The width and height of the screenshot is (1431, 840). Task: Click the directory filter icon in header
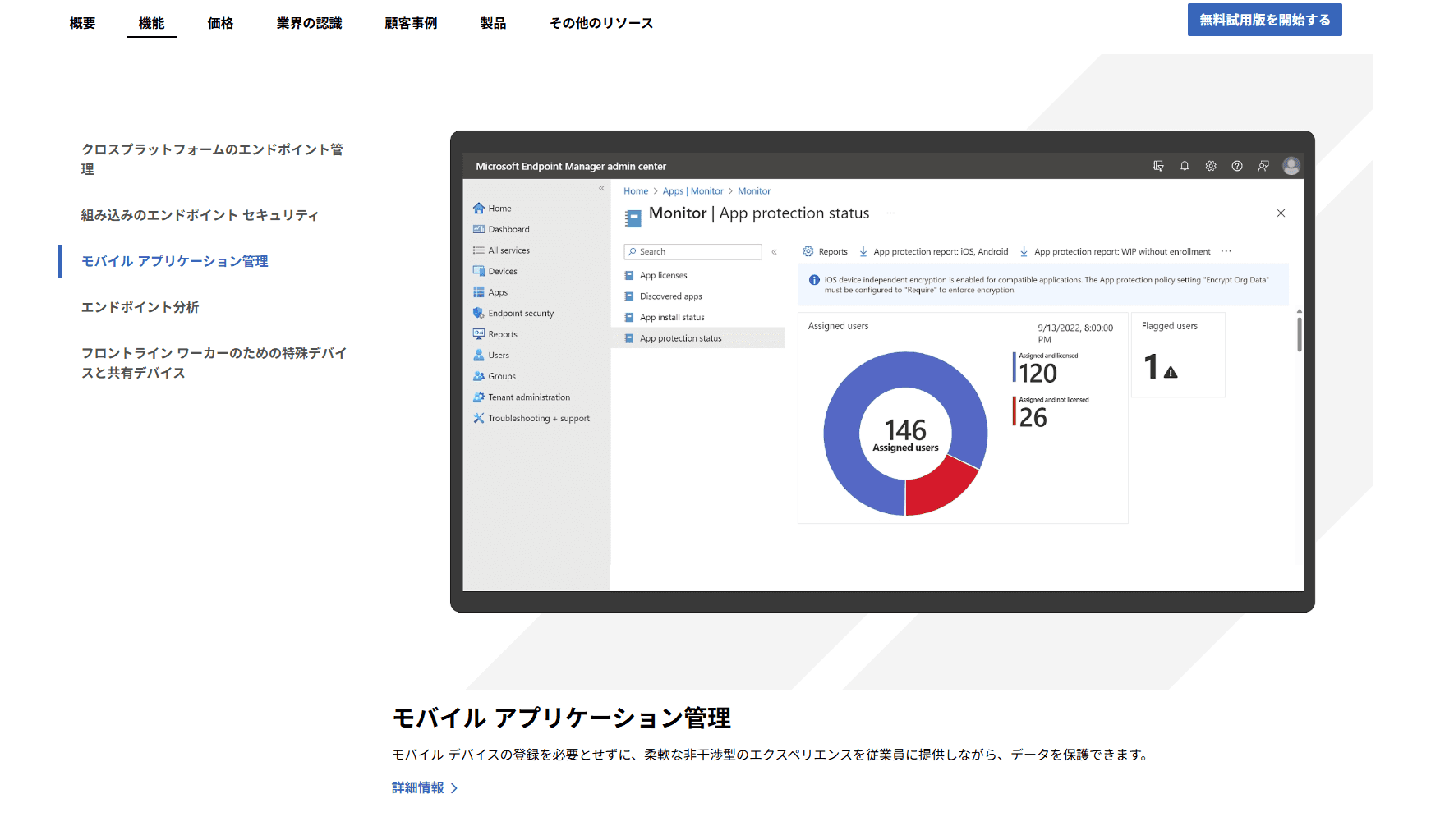tap(1158, 166)
